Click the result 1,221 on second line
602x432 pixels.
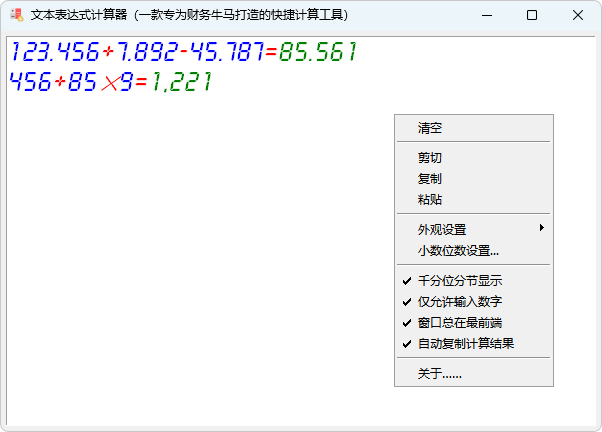182,82
